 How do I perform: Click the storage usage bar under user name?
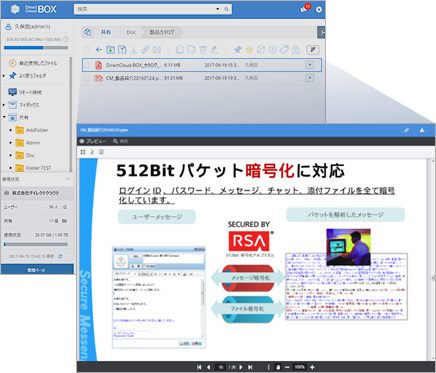coord(36,48)
